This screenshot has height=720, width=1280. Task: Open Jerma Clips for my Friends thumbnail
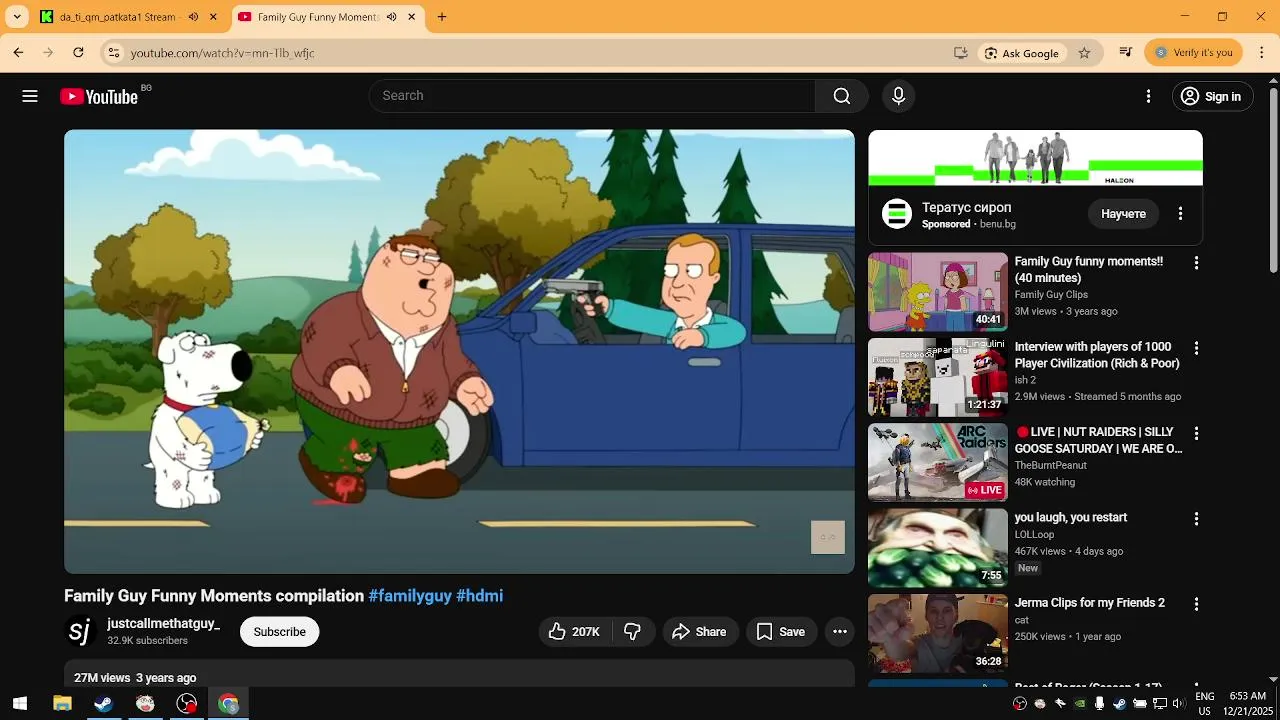click(x=937, y=633)
